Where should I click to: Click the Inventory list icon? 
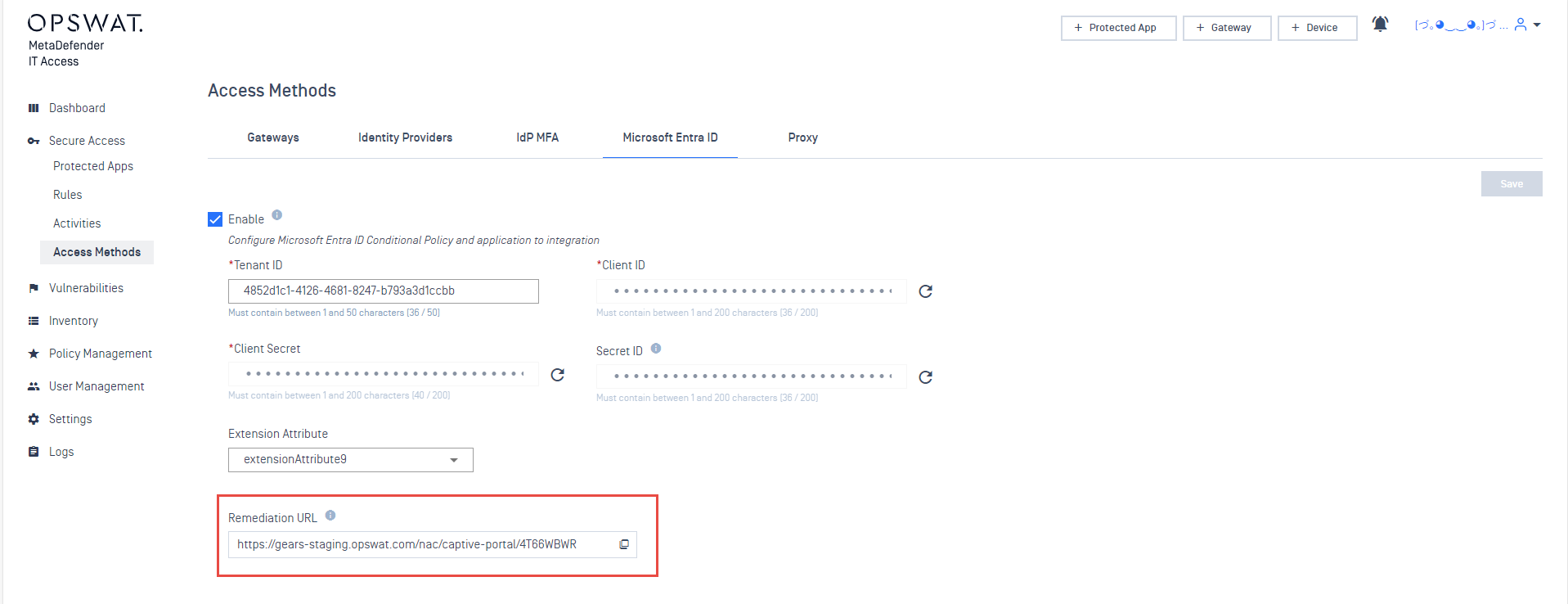pos(34,321)
